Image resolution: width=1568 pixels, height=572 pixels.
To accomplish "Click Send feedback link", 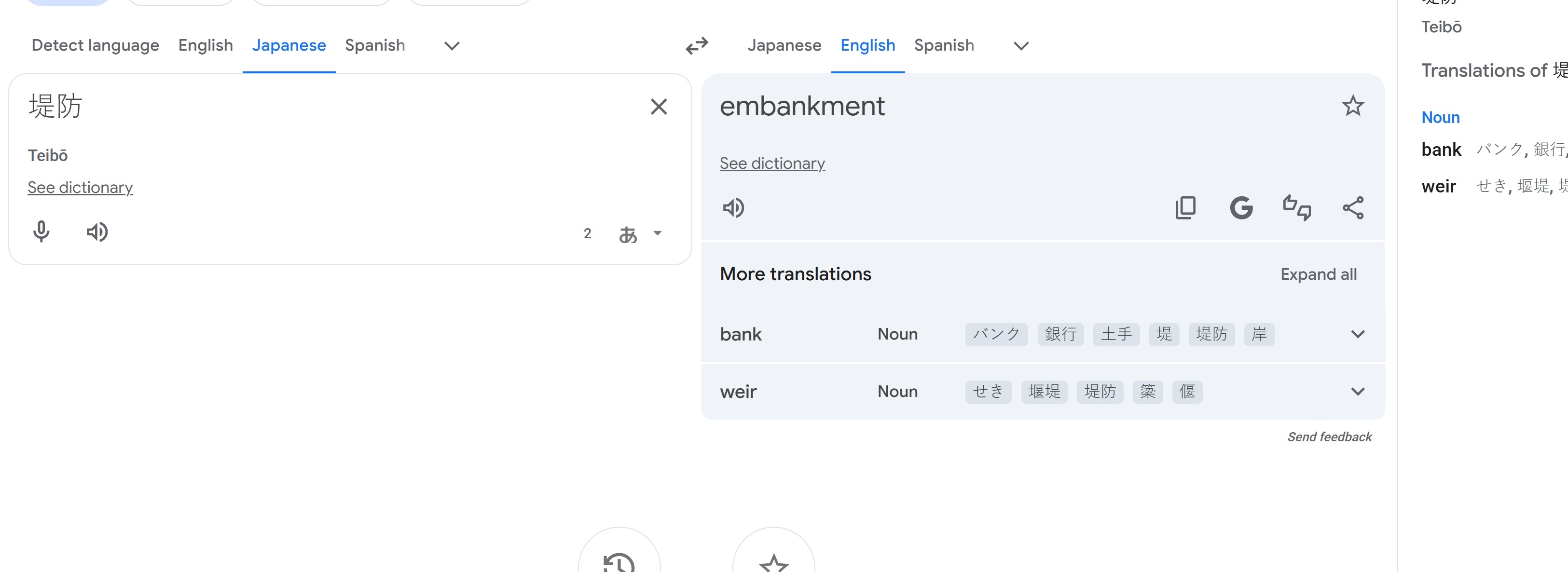I will click(1329, 437).
